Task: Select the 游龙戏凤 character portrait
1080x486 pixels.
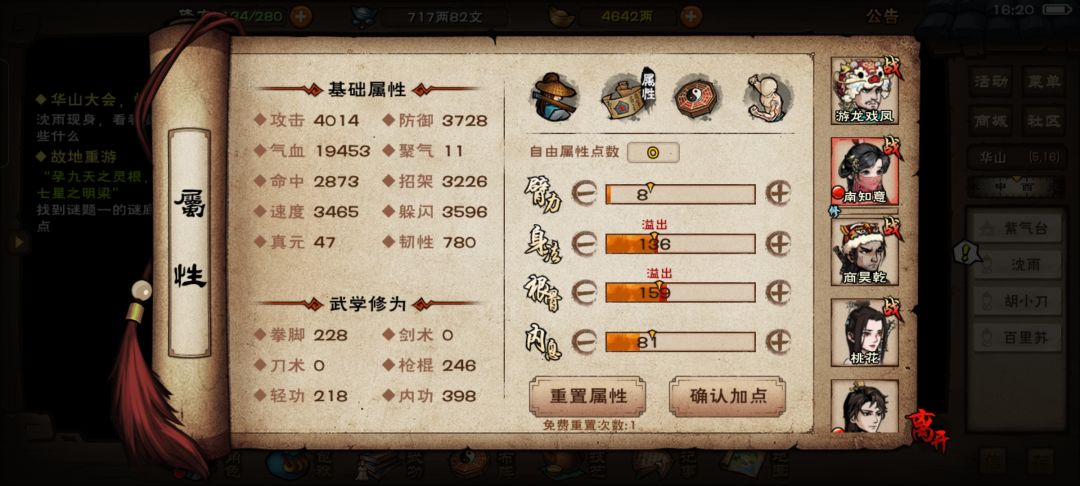Action: click(865, 91)
